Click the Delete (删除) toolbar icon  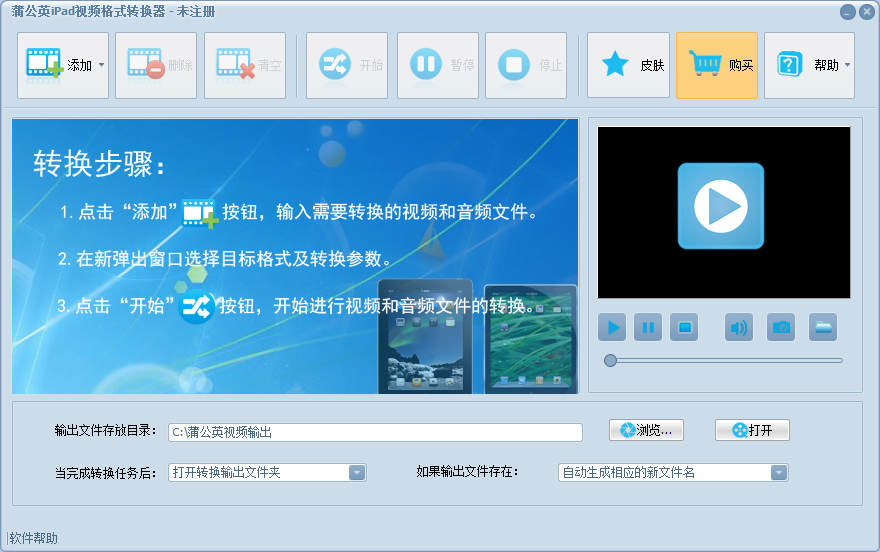point(156,65)
